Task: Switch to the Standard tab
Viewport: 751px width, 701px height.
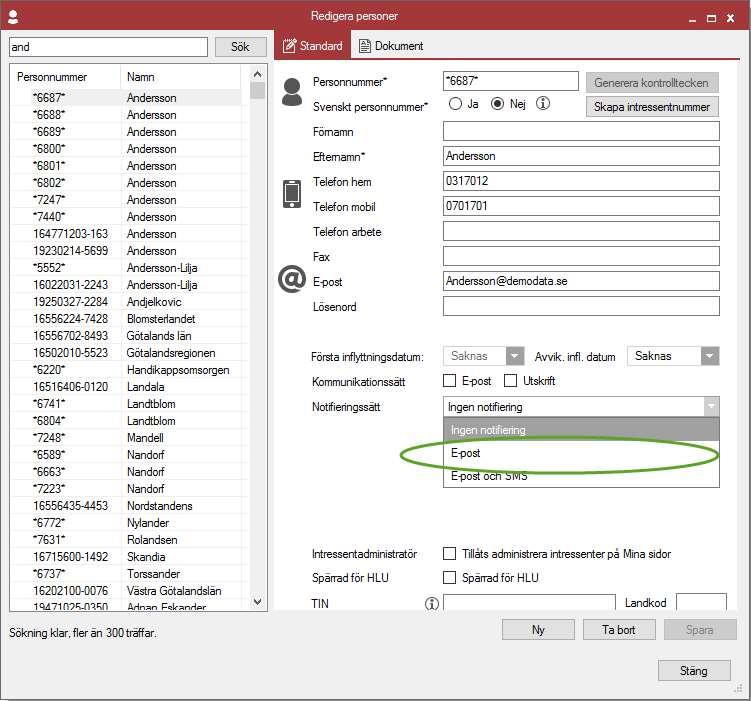Action: pos(313,45)
